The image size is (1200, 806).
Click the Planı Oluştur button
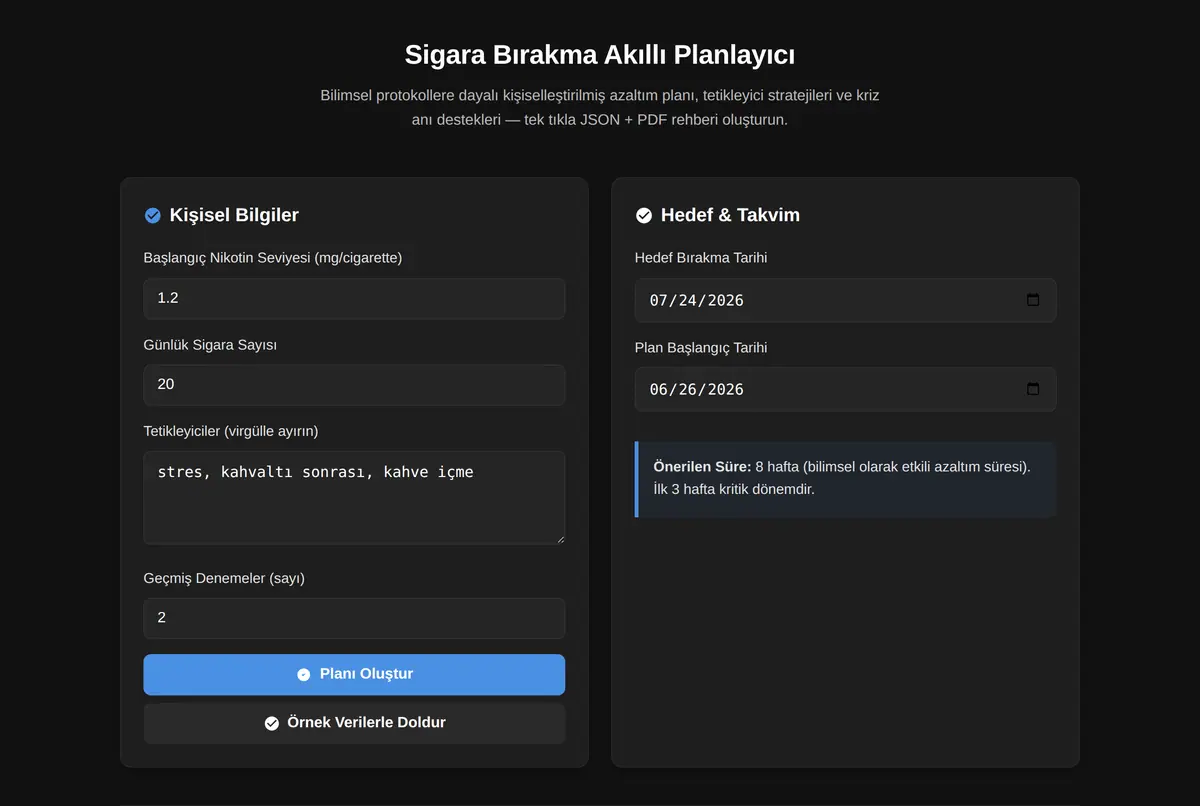[x=354, y=675]
